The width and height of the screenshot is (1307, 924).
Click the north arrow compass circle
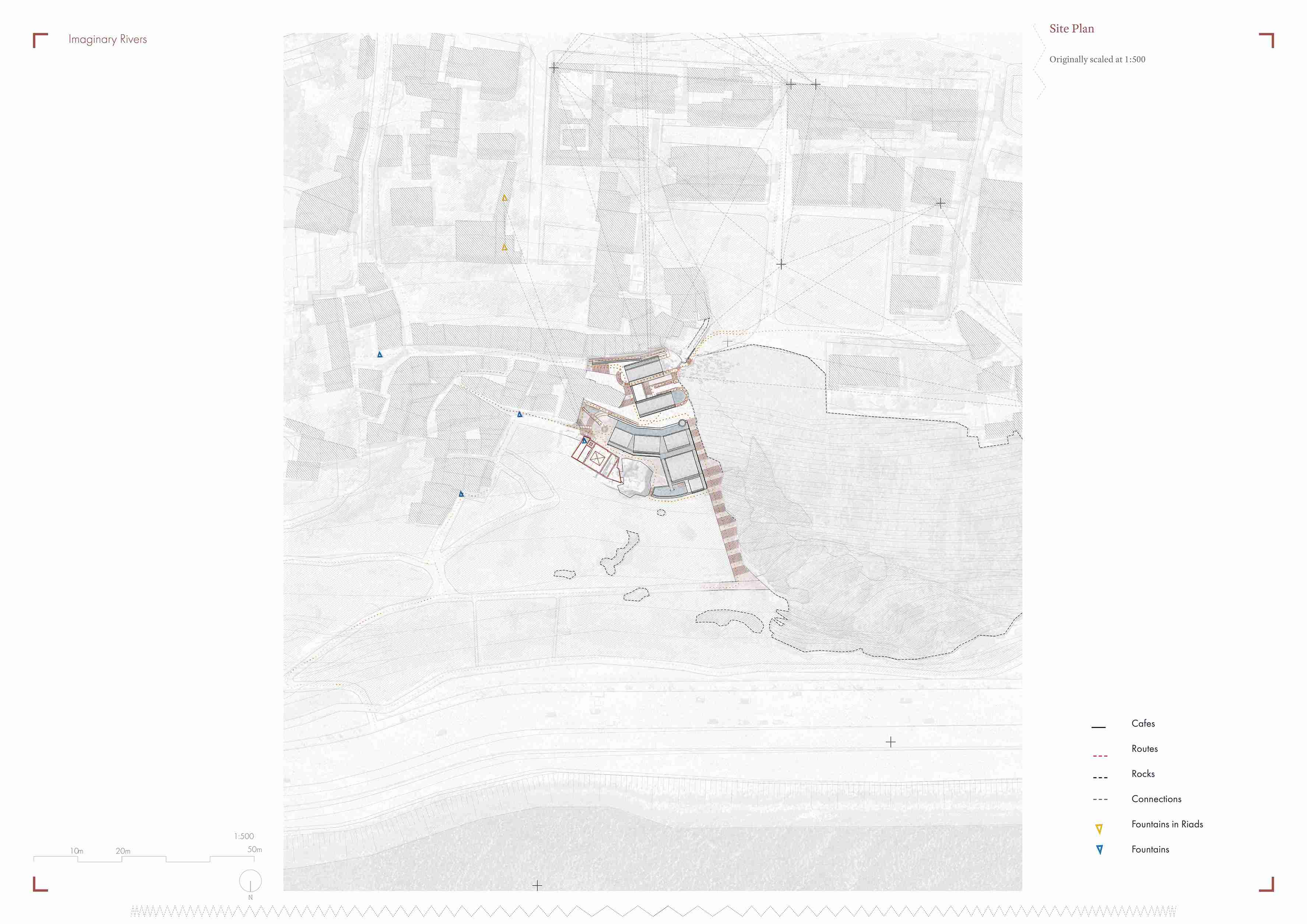250,881
